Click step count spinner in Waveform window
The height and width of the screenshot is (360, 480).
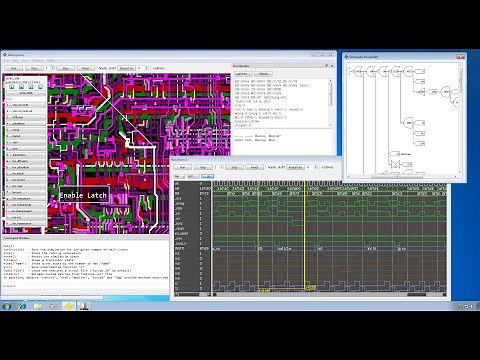click(222, 167)
